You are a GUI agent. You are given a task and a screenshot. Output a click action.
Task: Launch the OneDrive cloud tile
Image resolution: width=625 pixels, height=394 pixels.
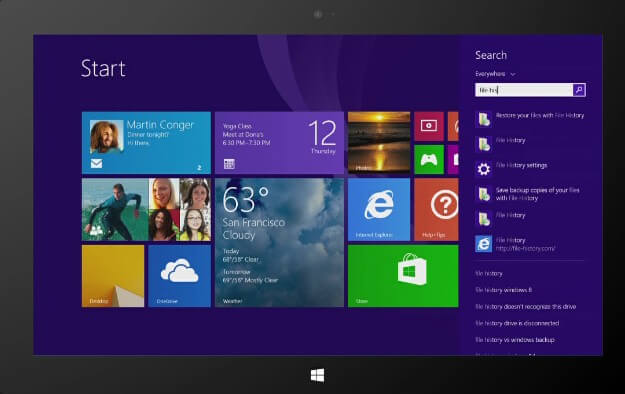click(x=179, y=276)
